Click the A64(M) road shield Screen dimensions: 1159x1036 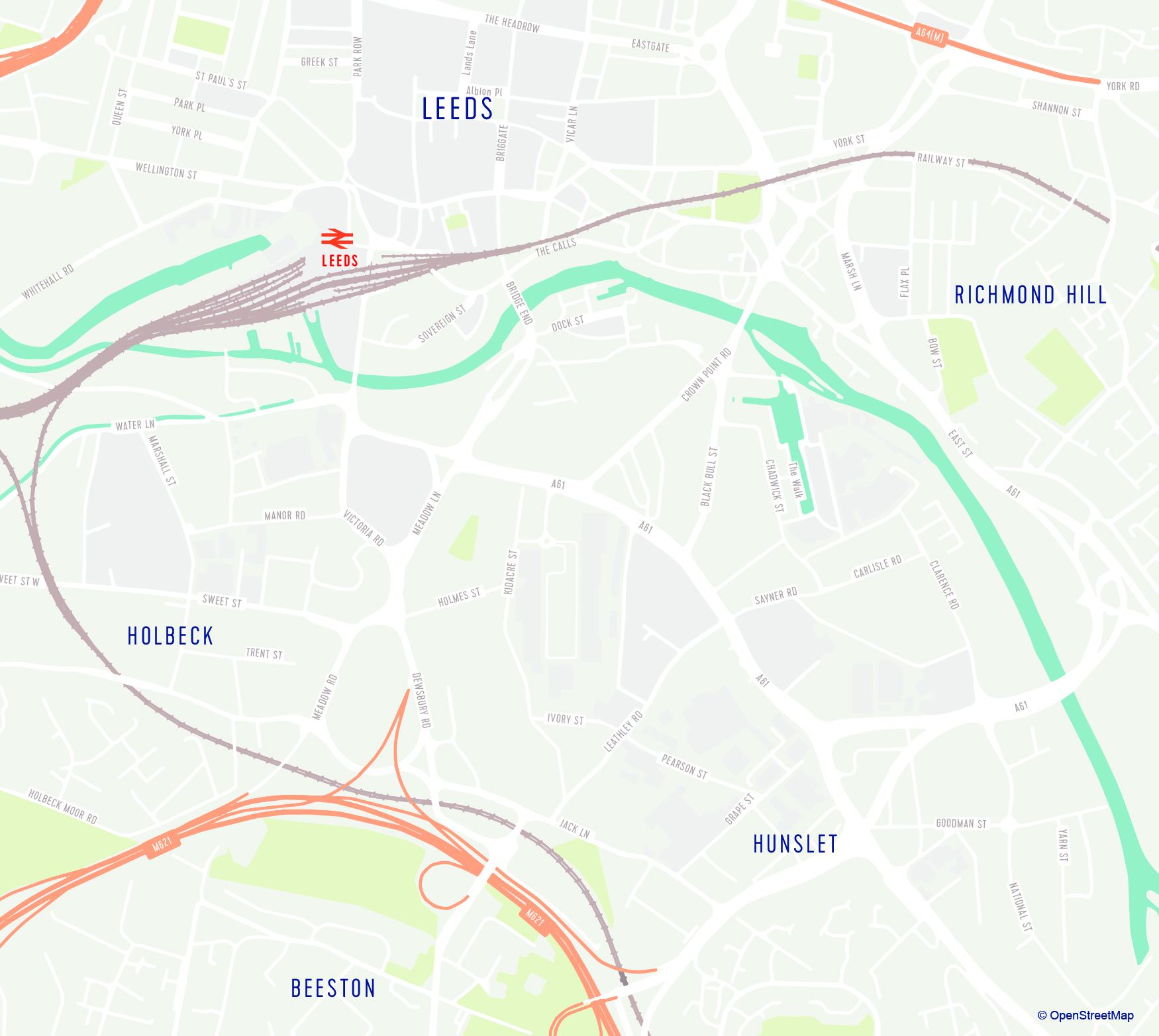[930, 35]
